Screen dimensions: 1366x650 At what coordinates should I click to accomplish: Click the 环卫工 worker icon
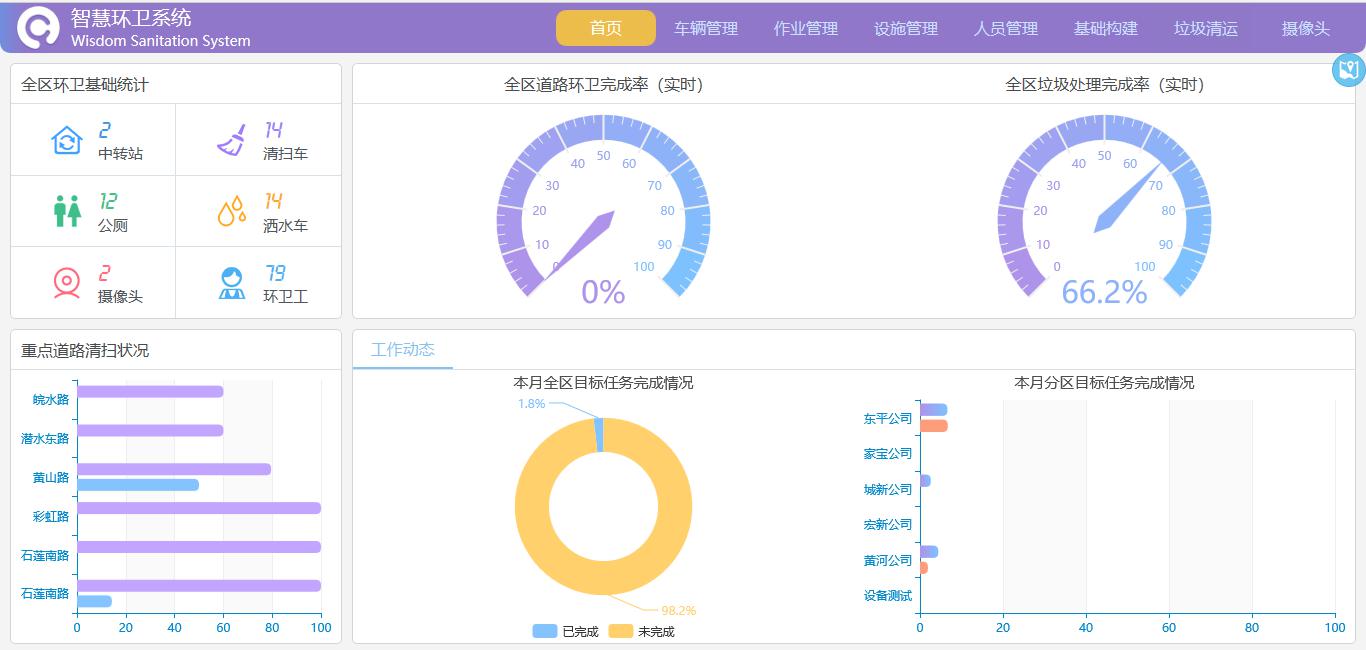[232, 283]
